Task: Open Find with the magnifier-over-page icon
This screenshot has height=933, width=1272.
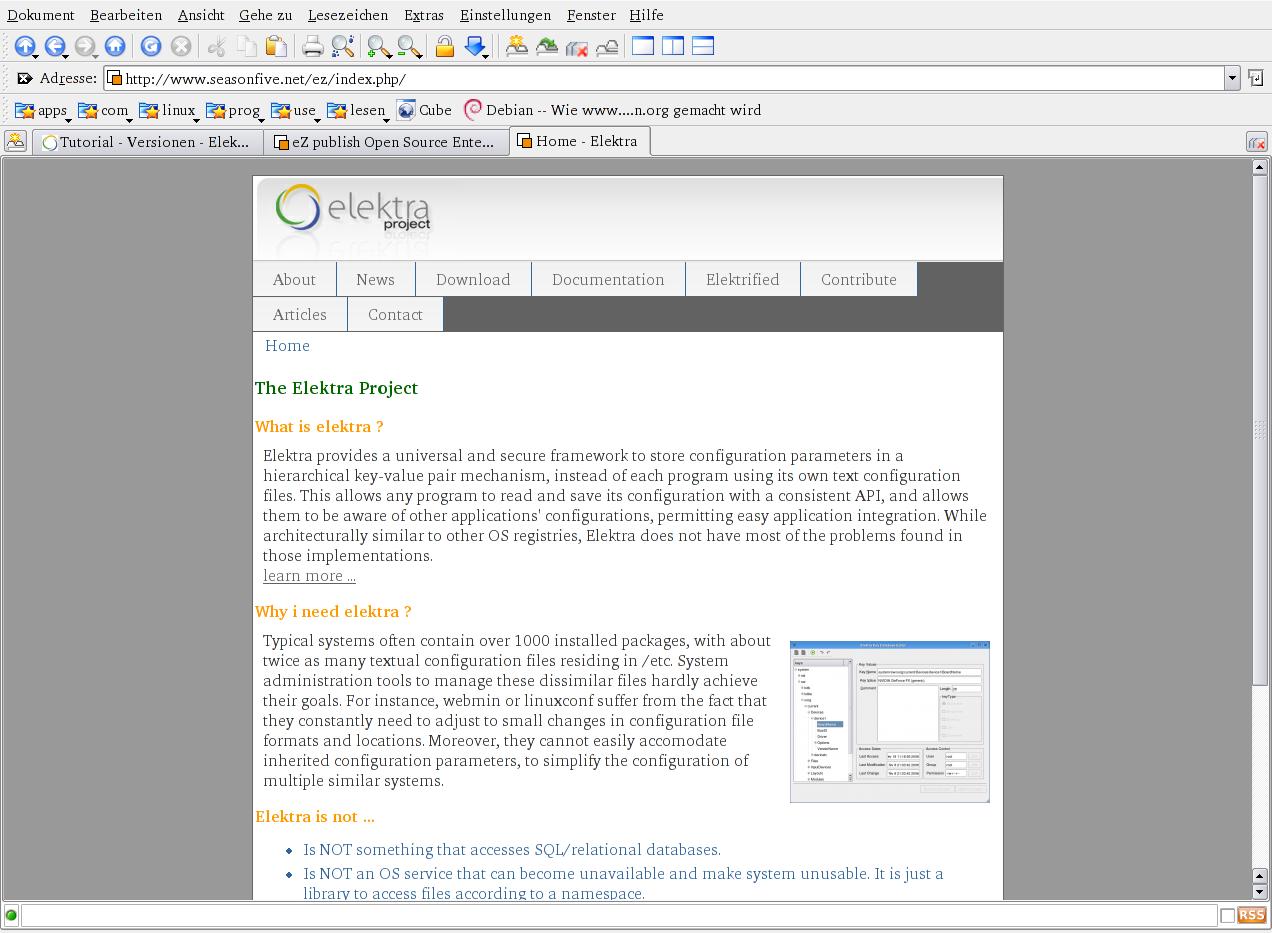Action: (x=343, y=46)
